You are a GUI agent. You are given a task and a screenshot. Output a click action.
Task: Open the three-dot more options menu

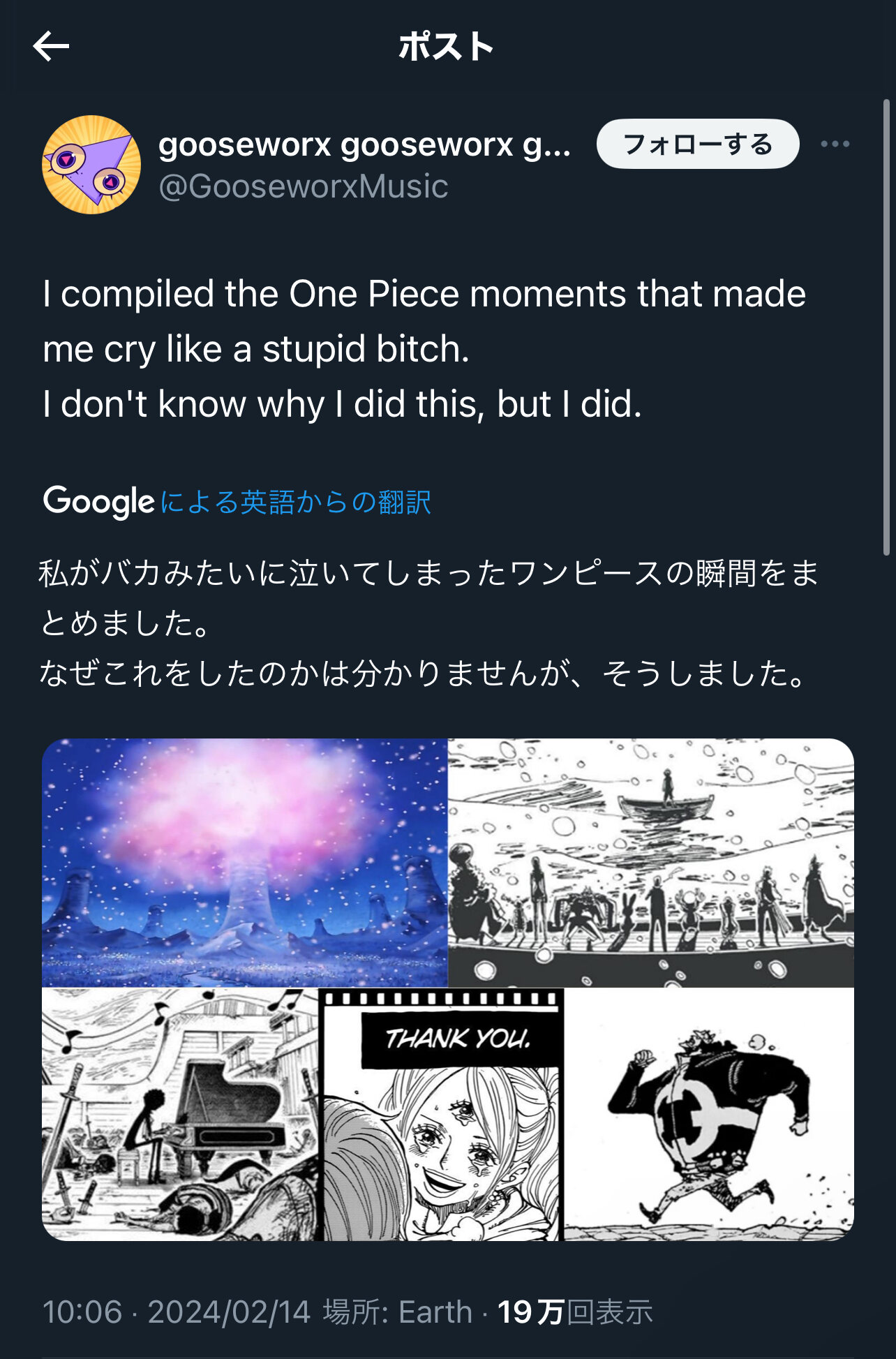point(835,144)
